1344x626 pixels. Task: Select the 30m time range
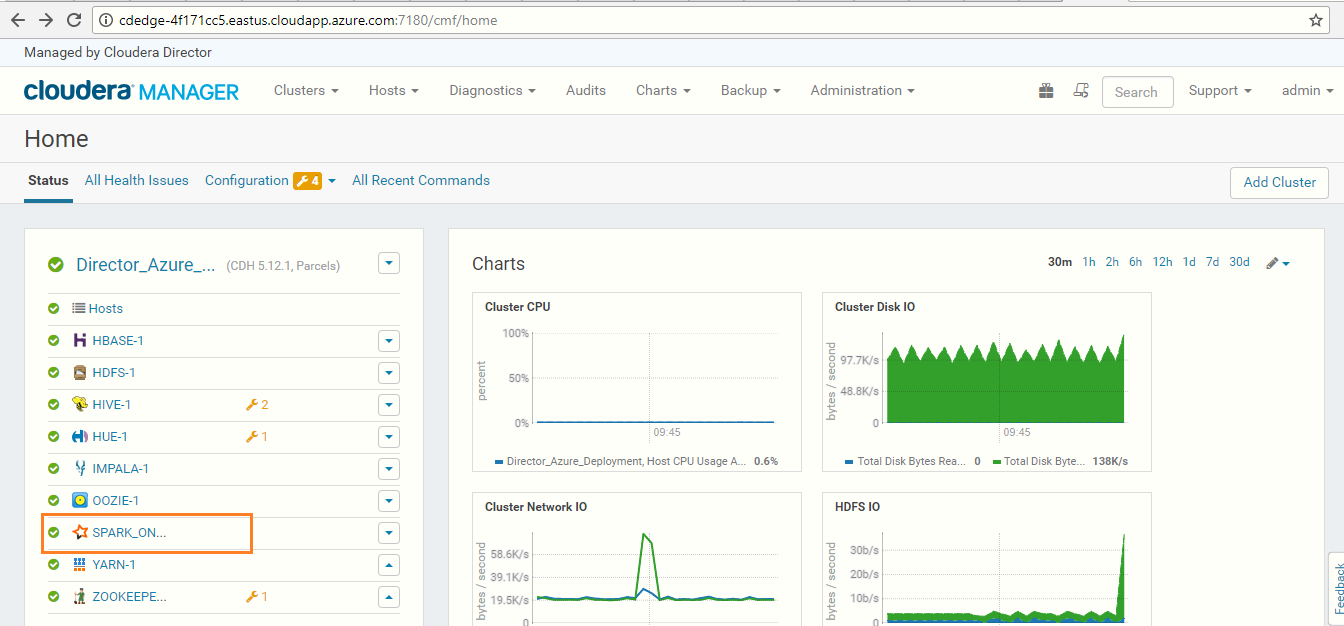tap(1060, 262)
